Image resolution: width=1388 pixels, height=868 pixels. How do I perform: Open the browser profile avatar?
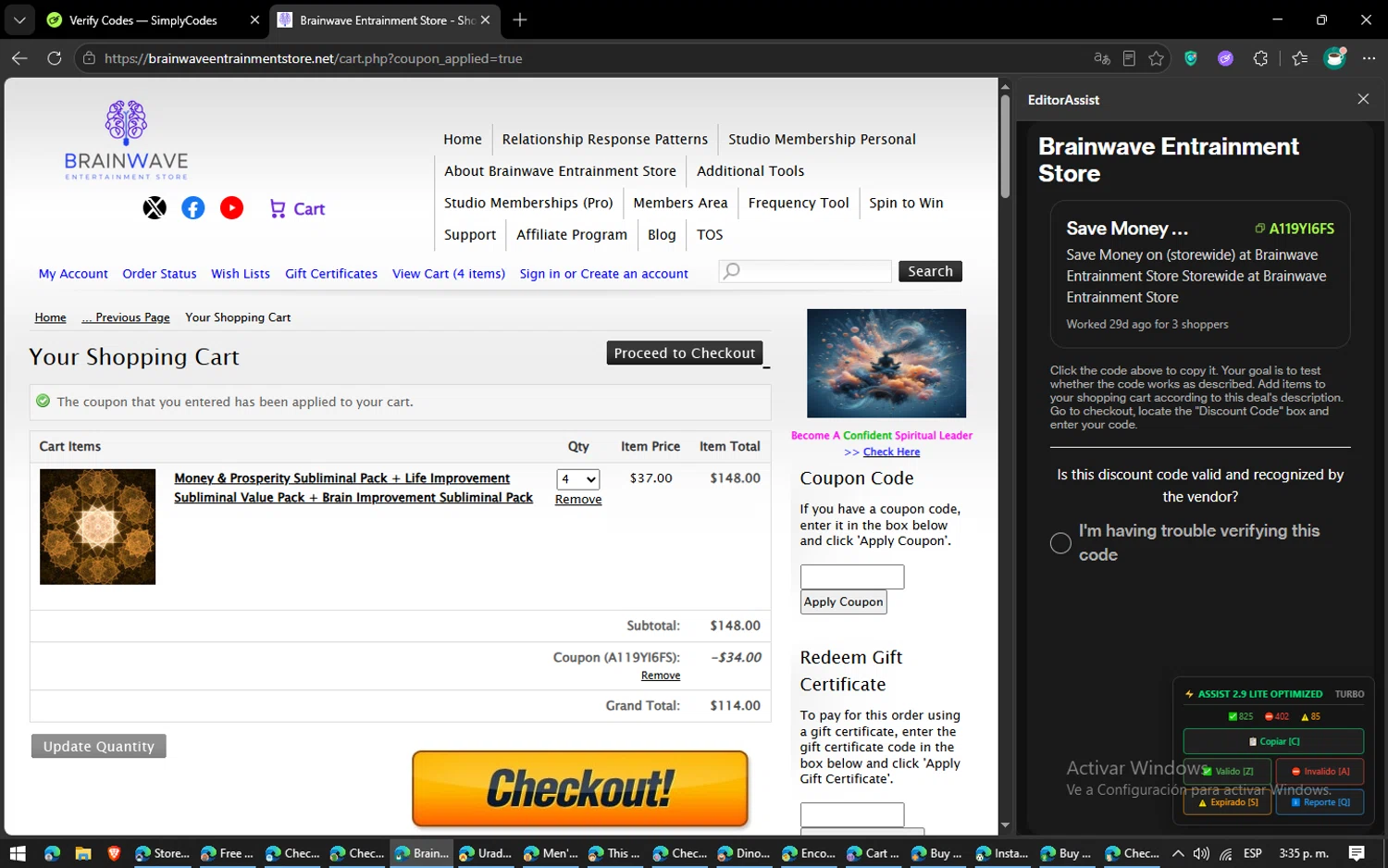tap(1334, 58)
